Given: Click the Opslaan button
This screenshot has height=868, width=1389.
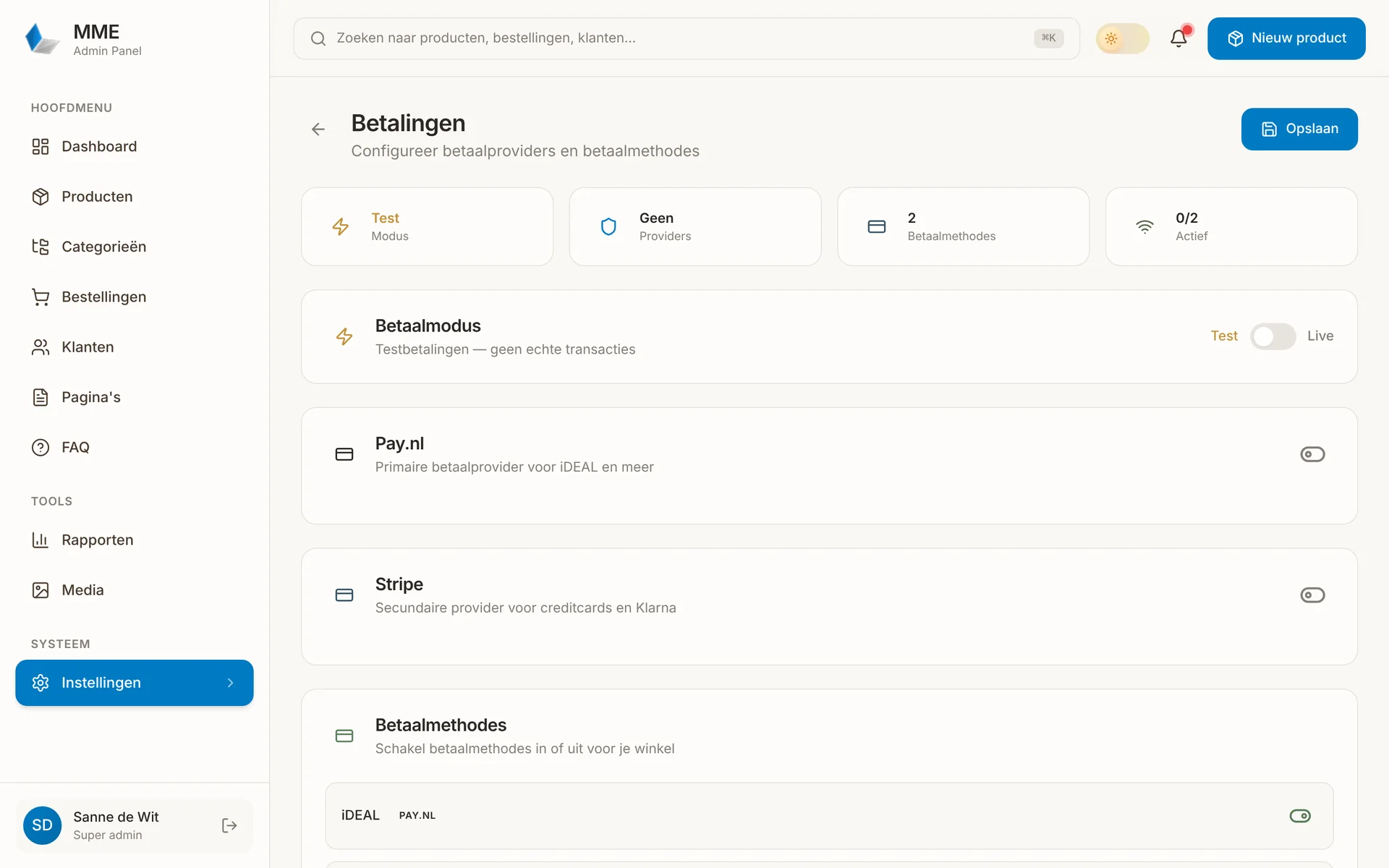Looking at the screenshot, I should click(x=1299, y=129).
